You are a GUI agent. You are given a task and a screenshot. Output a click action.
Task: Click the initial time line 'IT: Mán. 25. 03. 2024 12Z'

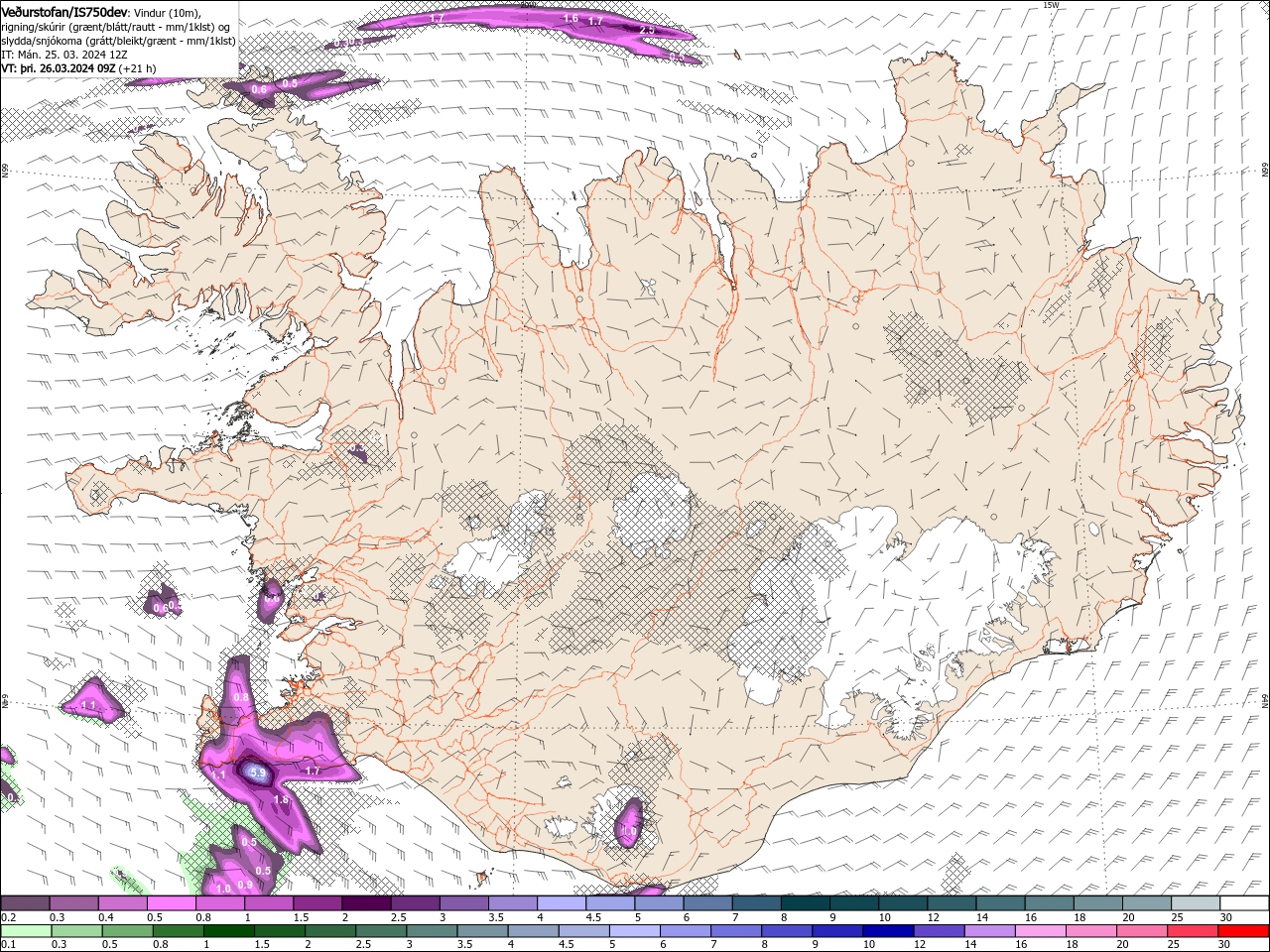pyautogui.click(x=63, y=55)
